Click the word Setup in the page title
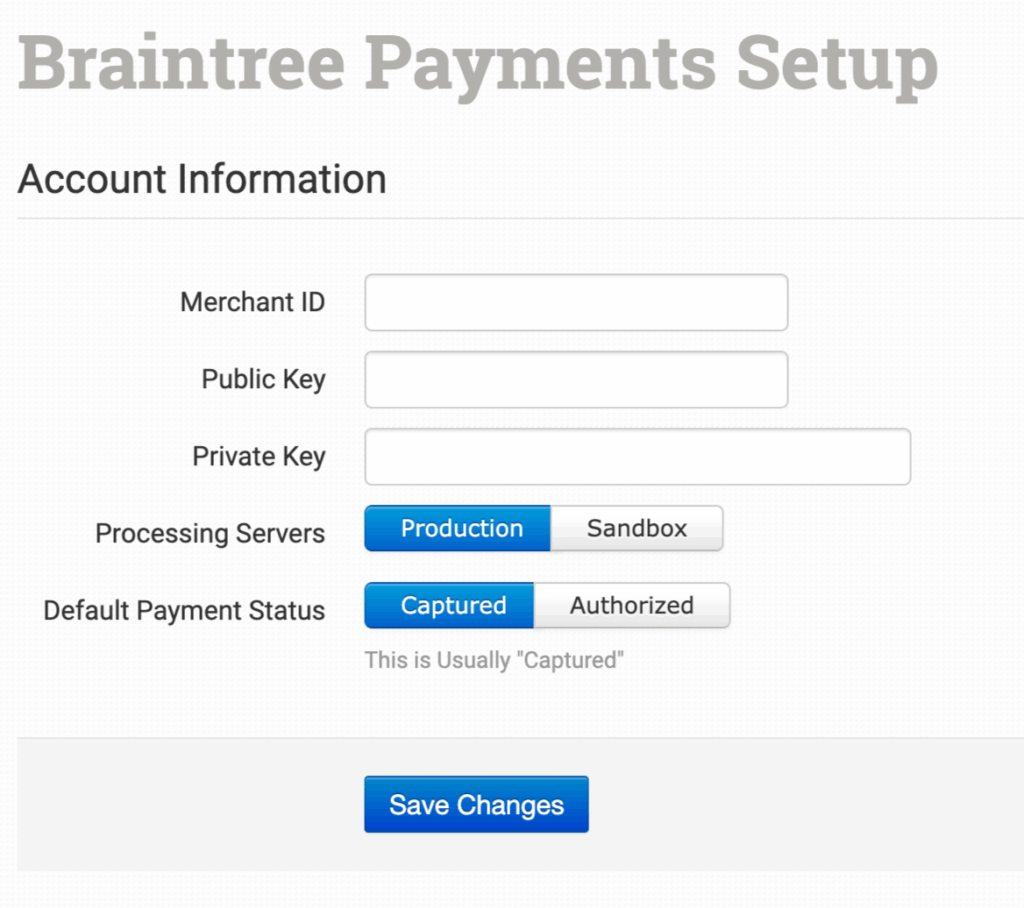Viewport: 1024px width, 908px height. [x=836, y=62]
